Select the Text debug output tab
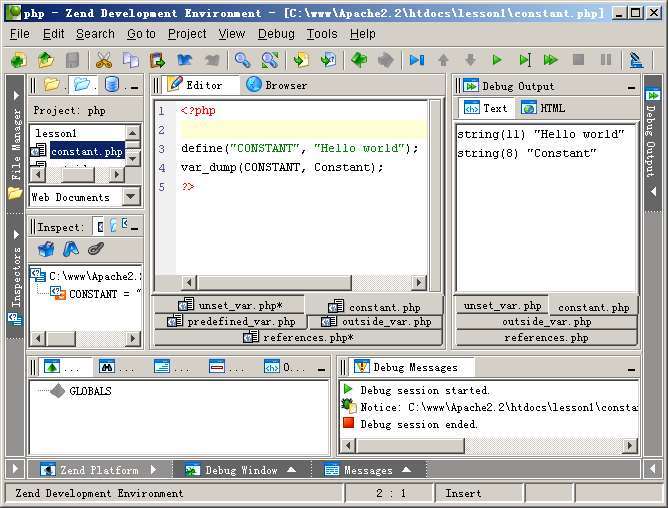The width and height of the screenshot is (668, 508). (486, 108)
